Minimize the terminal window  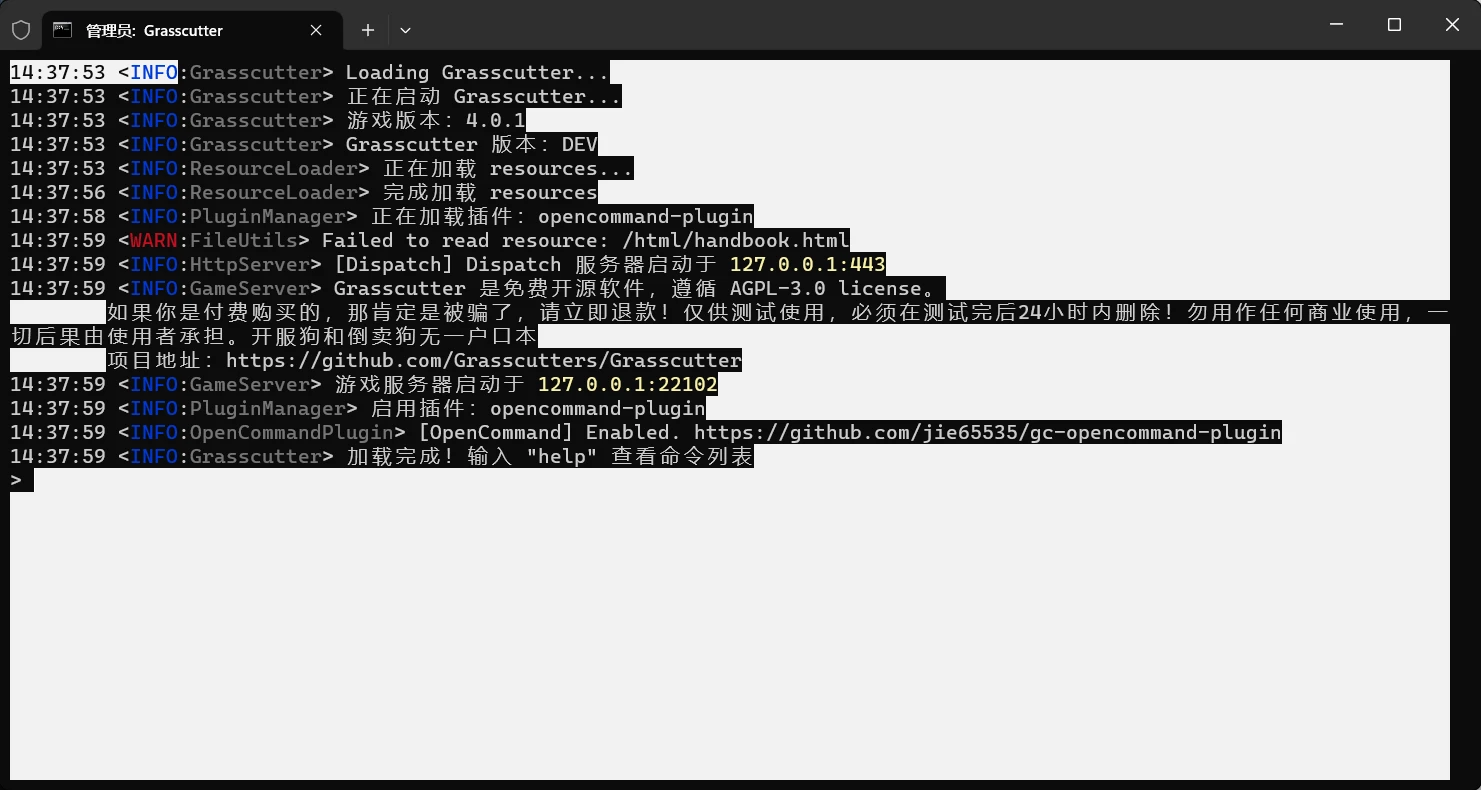click(x=1336, y=25)
